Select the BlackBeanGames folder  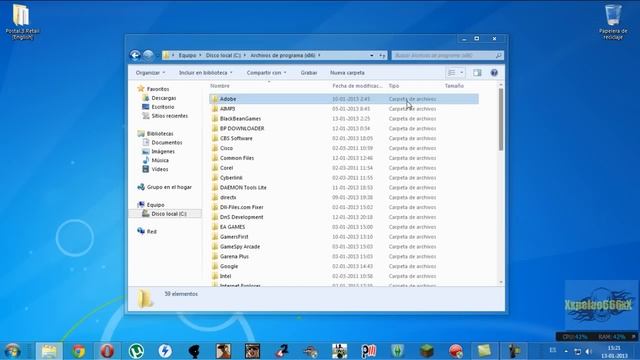point(240,119)
